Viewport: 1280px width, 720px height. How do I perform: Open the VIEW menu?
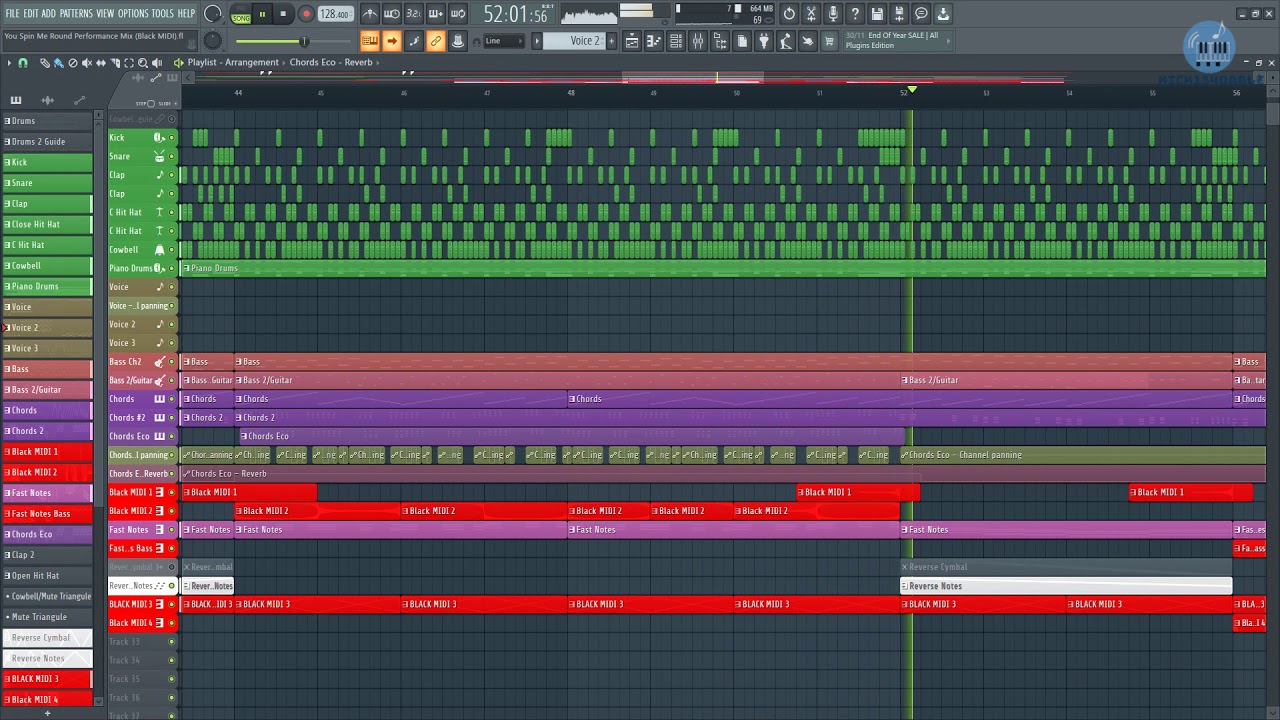(x=105, y=14)
